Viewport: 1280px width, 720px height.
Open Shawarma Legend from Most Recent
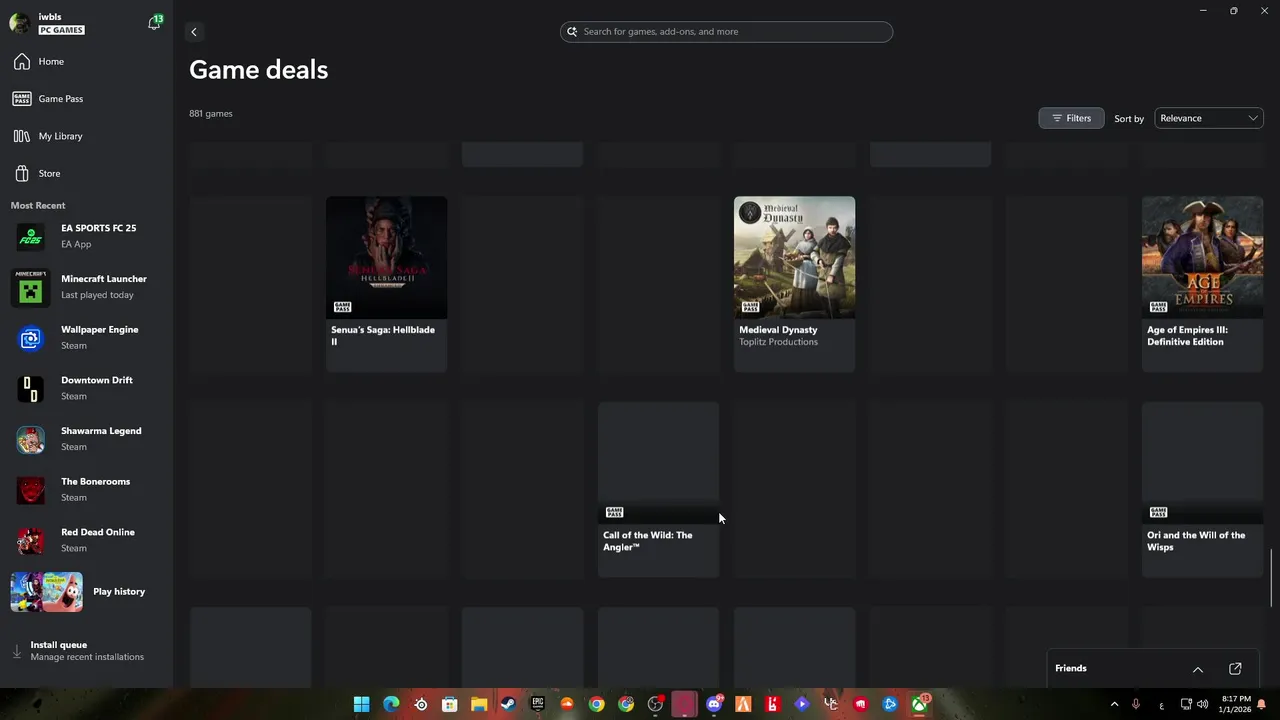(86, 439)
